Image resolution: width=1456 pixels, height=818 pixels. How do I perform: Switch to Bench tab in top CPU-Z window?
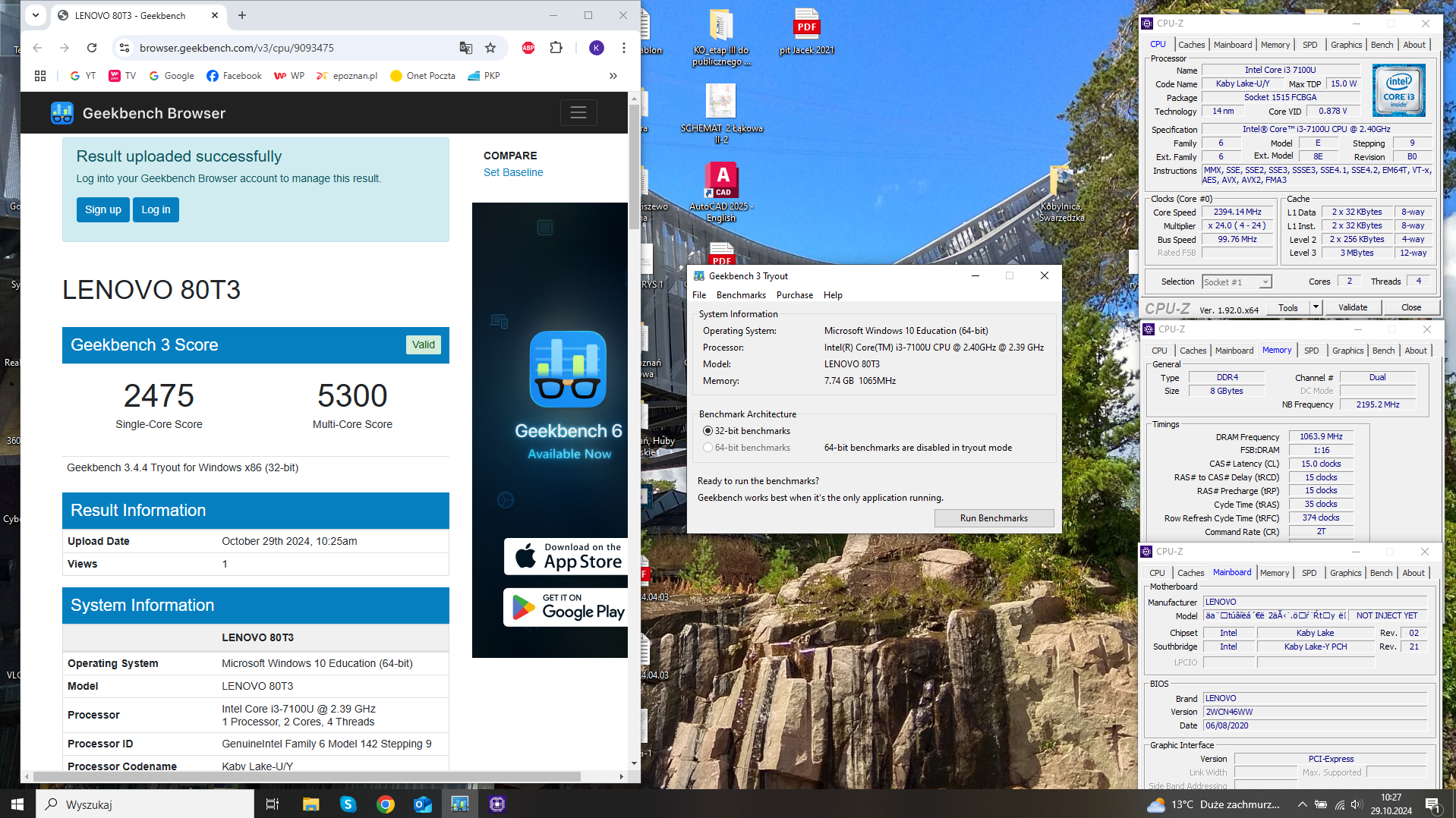click(1382, 45)
